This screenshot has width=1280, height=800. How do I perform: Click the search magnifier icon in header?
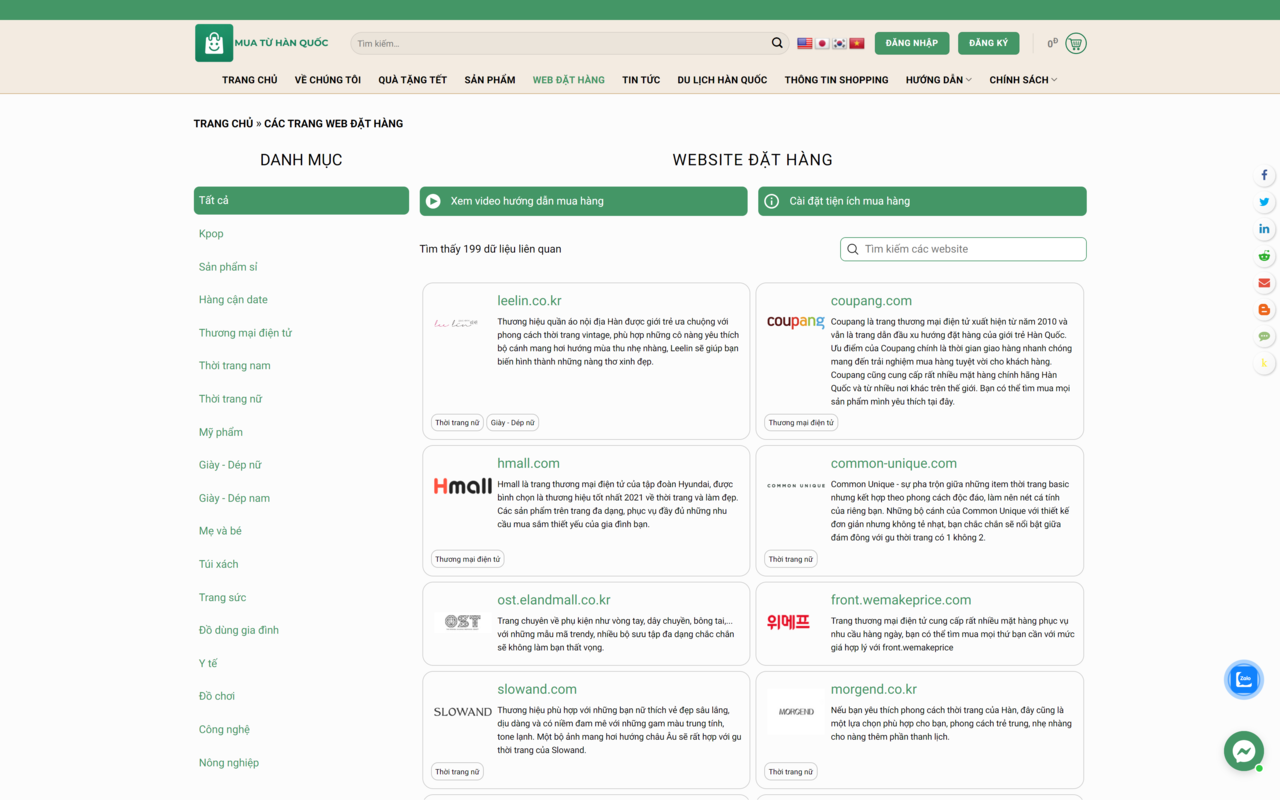[777, 43]
